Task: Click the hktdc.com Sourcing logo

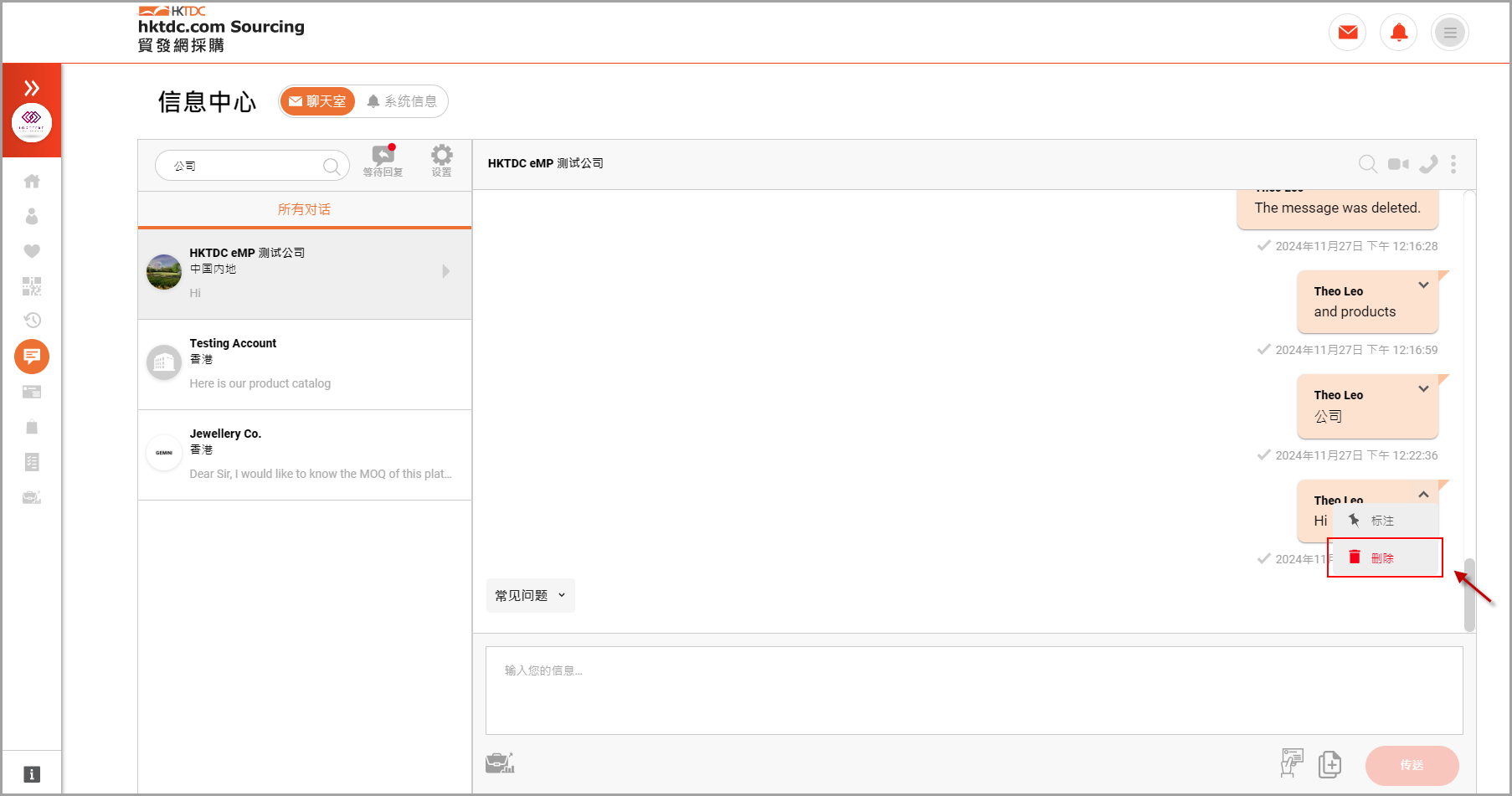Action: (x=221, y=28)
